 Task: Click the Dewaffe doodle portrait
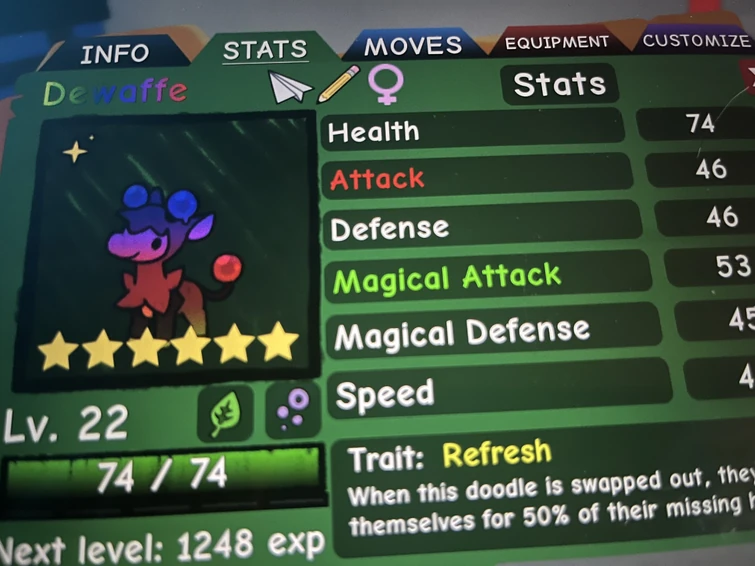166,250
